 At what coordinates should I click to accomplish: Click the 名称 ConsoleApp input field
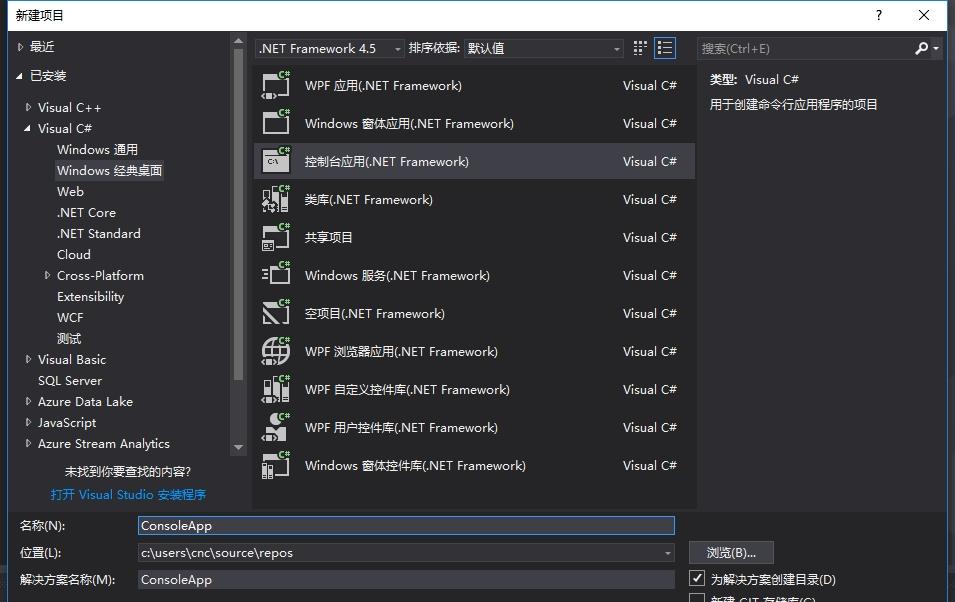406,525
